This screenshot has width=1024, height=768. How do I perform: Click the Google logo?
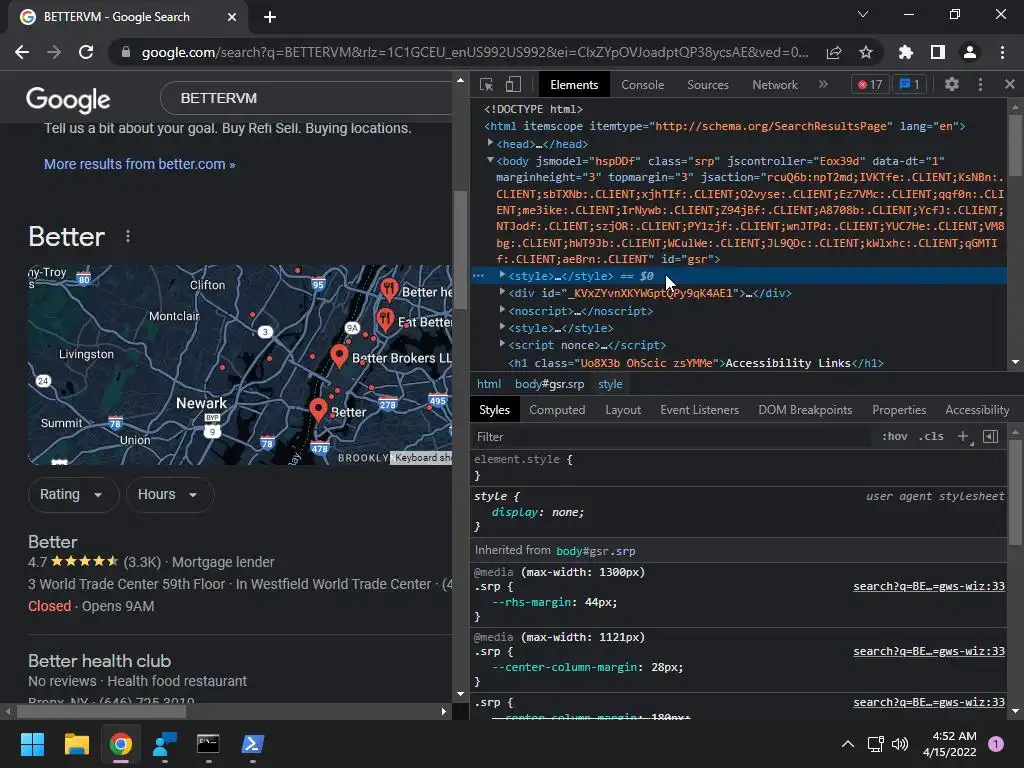pos(68,99)
